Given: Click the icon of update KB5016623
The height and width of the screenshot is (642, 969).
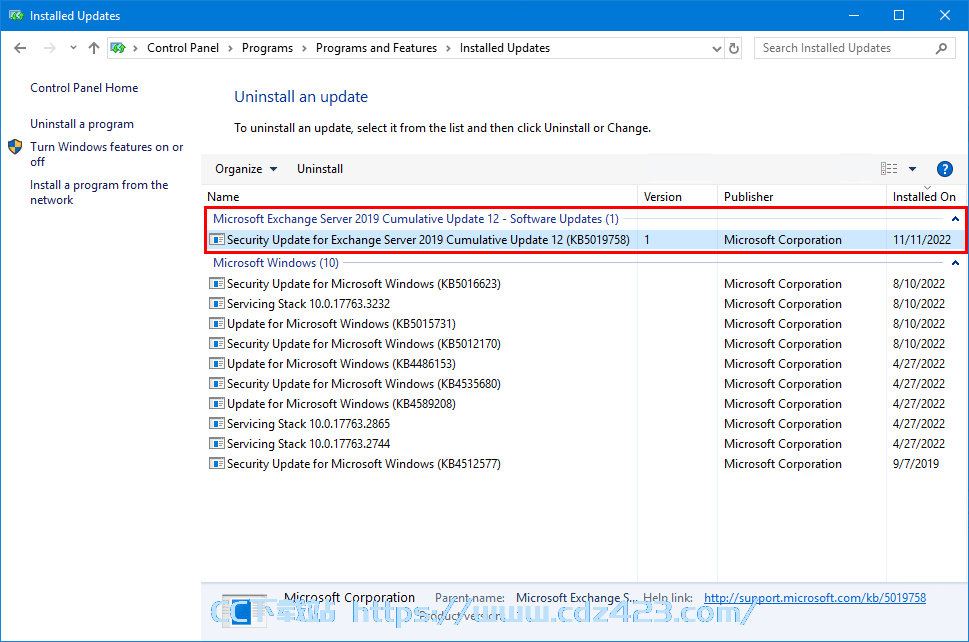Looking at the screenshot, I should [x=216, y=284].
